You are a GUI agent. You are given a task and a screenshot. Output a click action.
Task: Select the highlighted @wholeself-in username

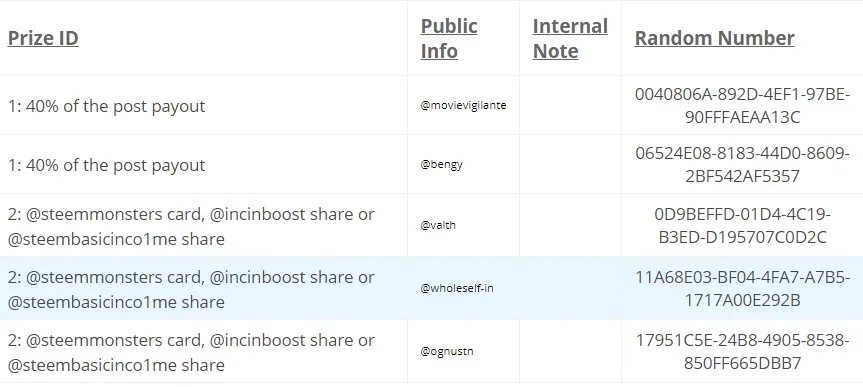pos(457,288)
